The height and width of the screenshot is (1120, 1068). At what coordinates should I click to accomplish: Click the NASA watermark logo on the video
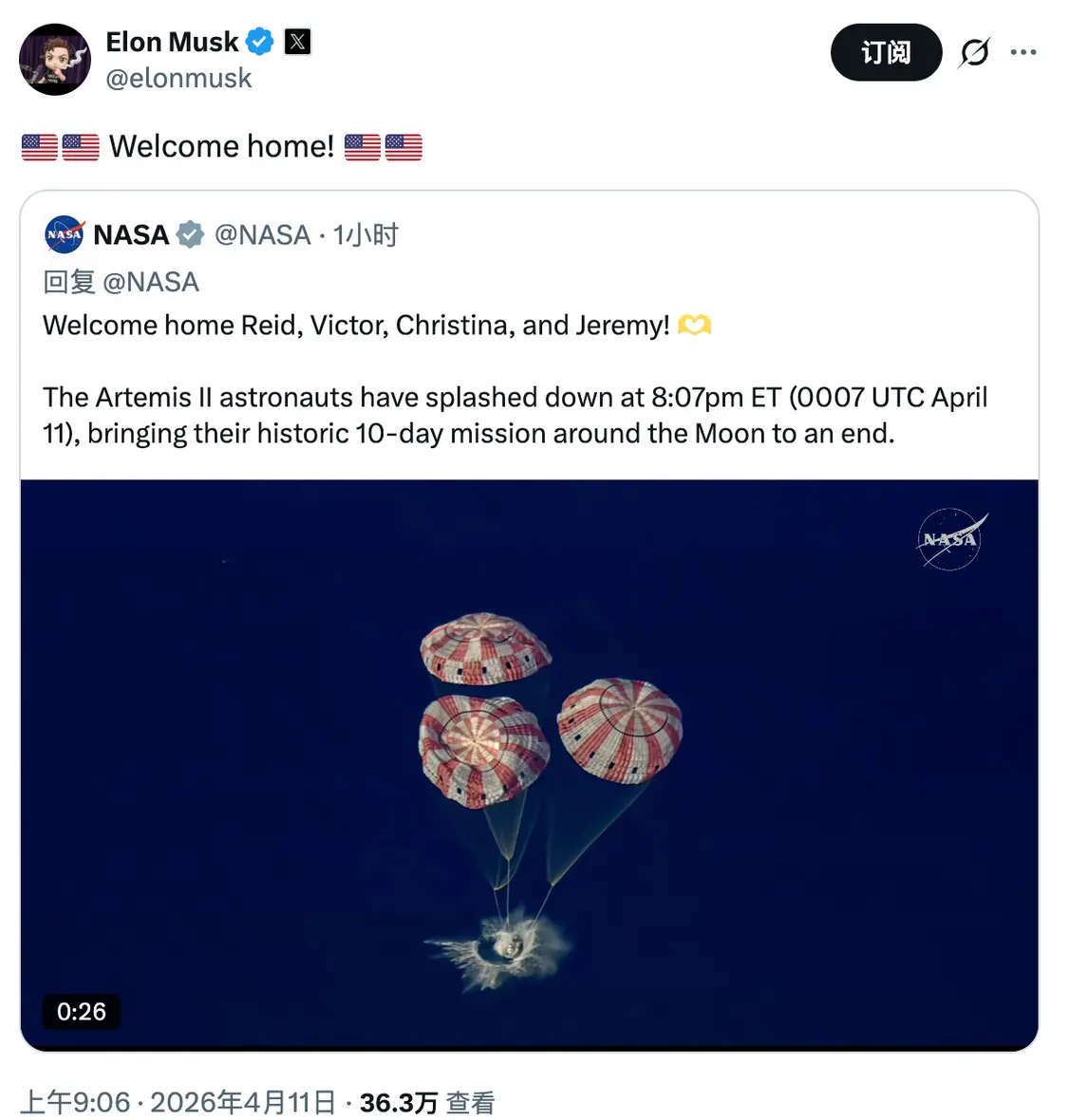coord(951,538)
